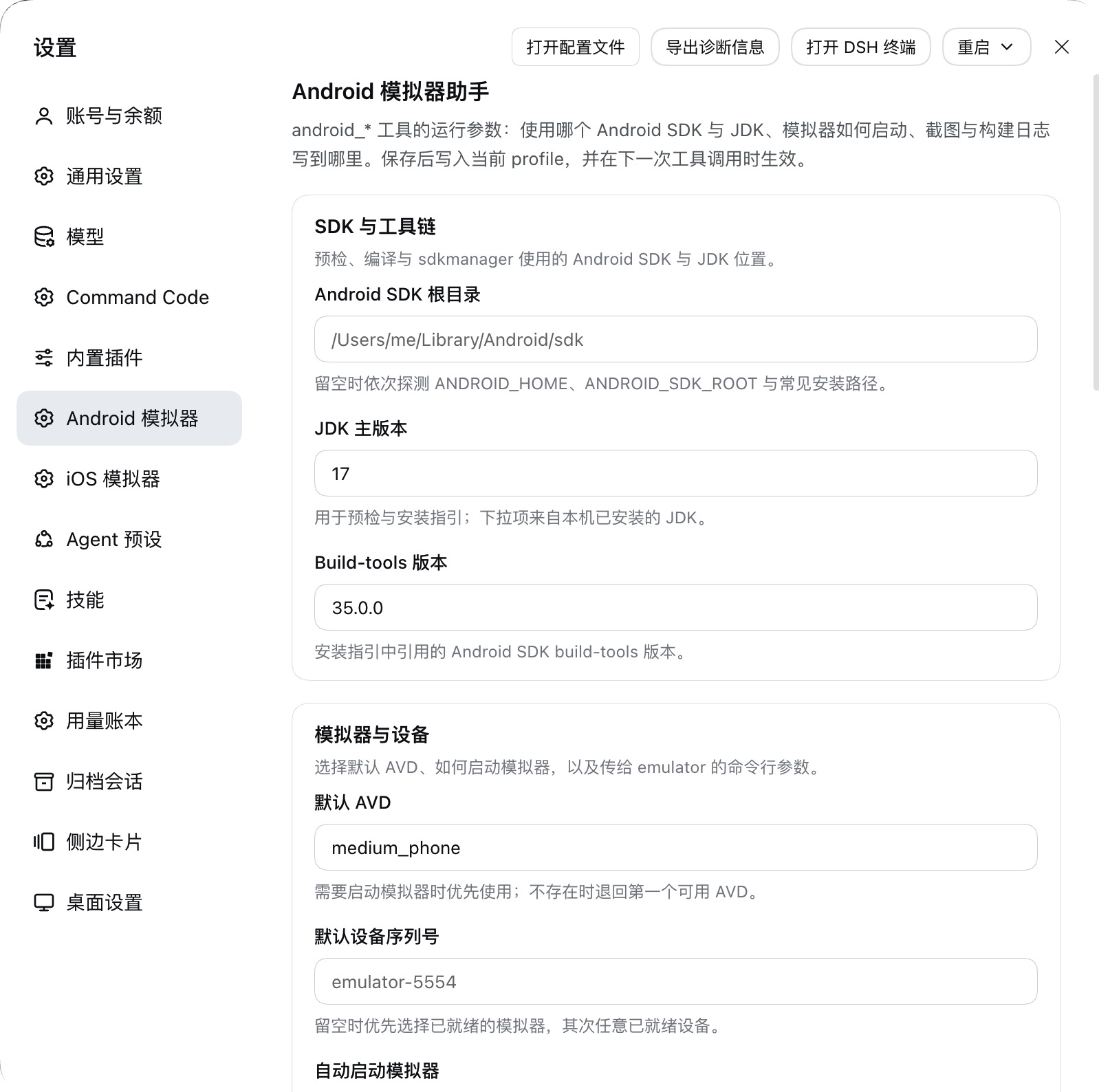Open 用量账本 section
1099x1092 pixels.
[x=129, y=721]
